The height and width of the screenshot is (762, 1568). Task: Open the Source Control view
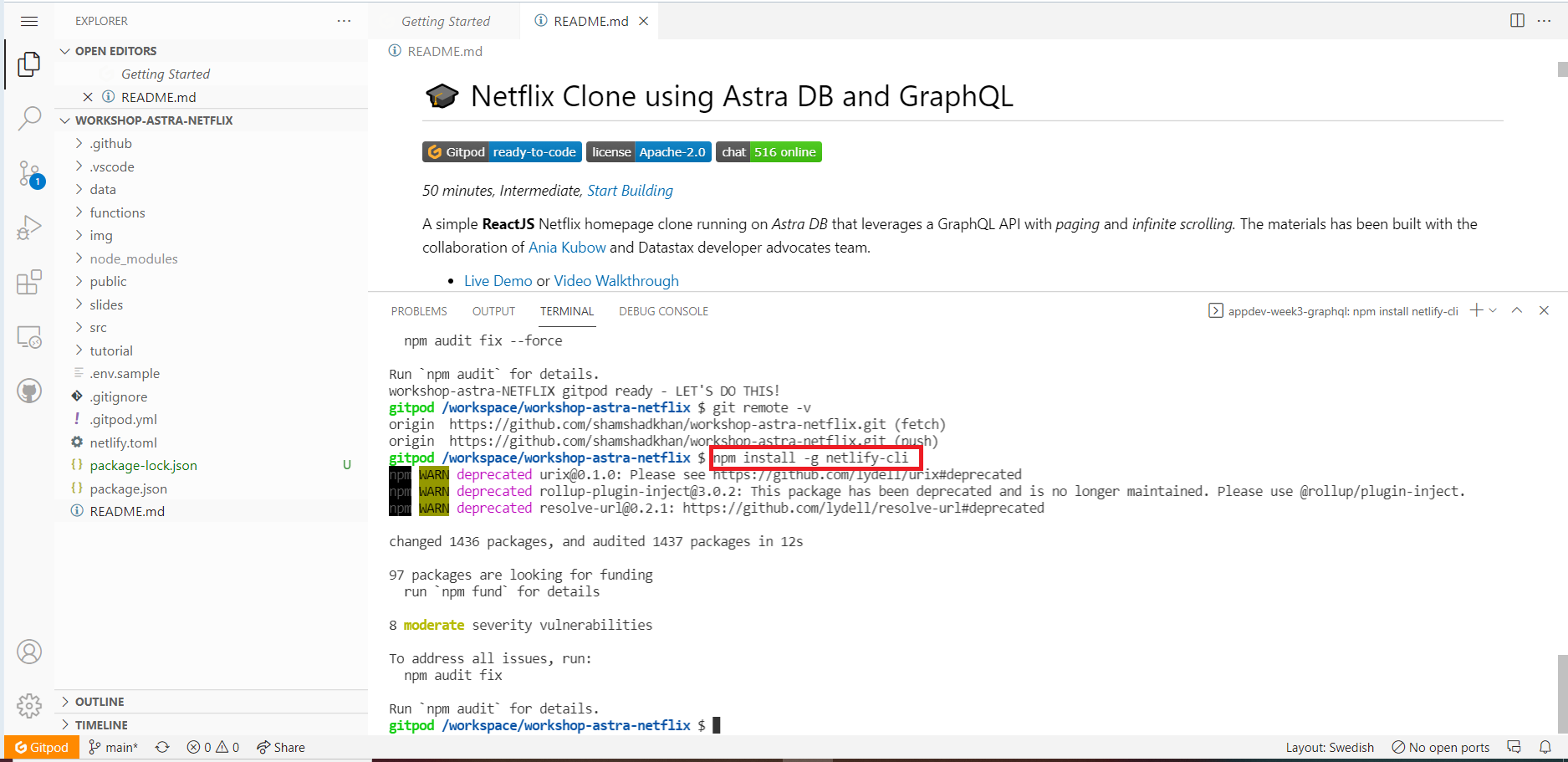29,174
